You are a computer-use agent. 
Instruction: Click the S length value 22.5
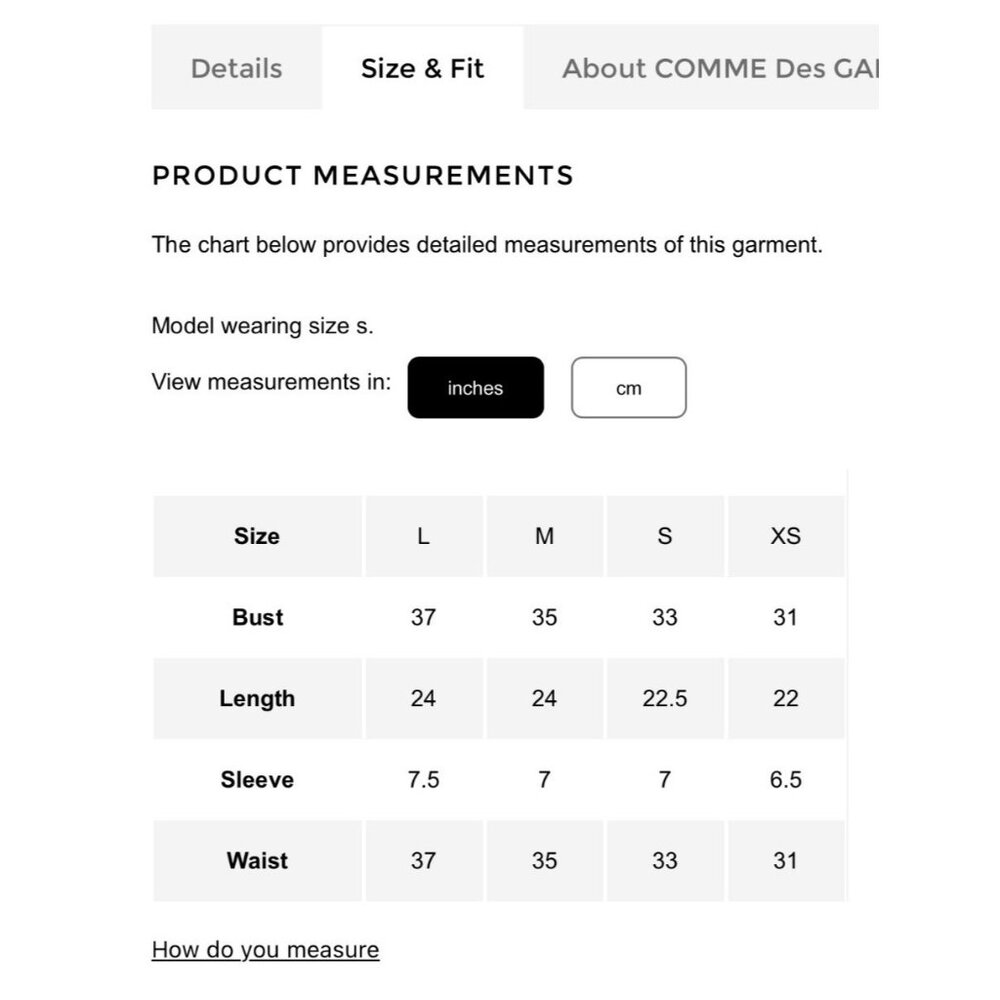pyautogui.click(x=665, y=698)
